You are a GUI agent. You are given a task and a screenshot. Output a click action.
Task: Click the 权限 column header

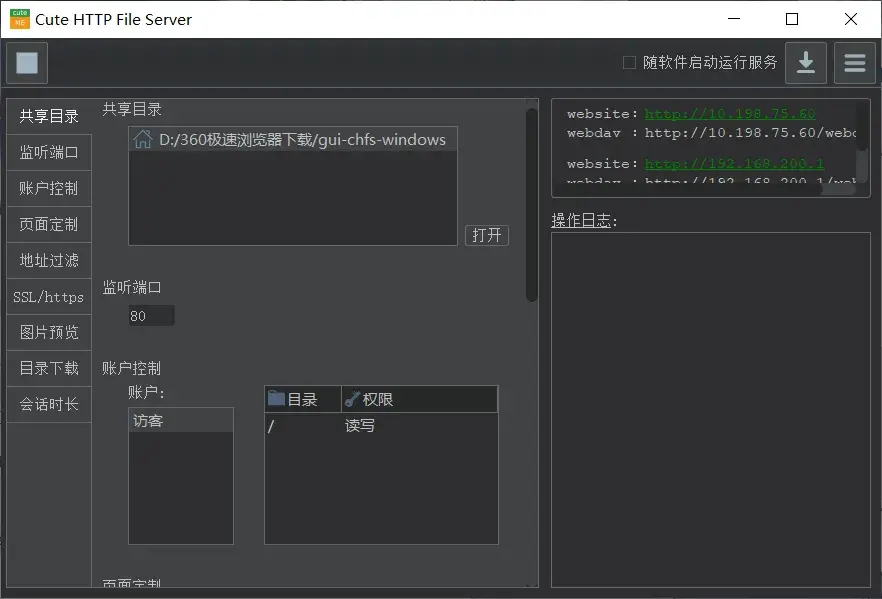click(x=420, y=399)
